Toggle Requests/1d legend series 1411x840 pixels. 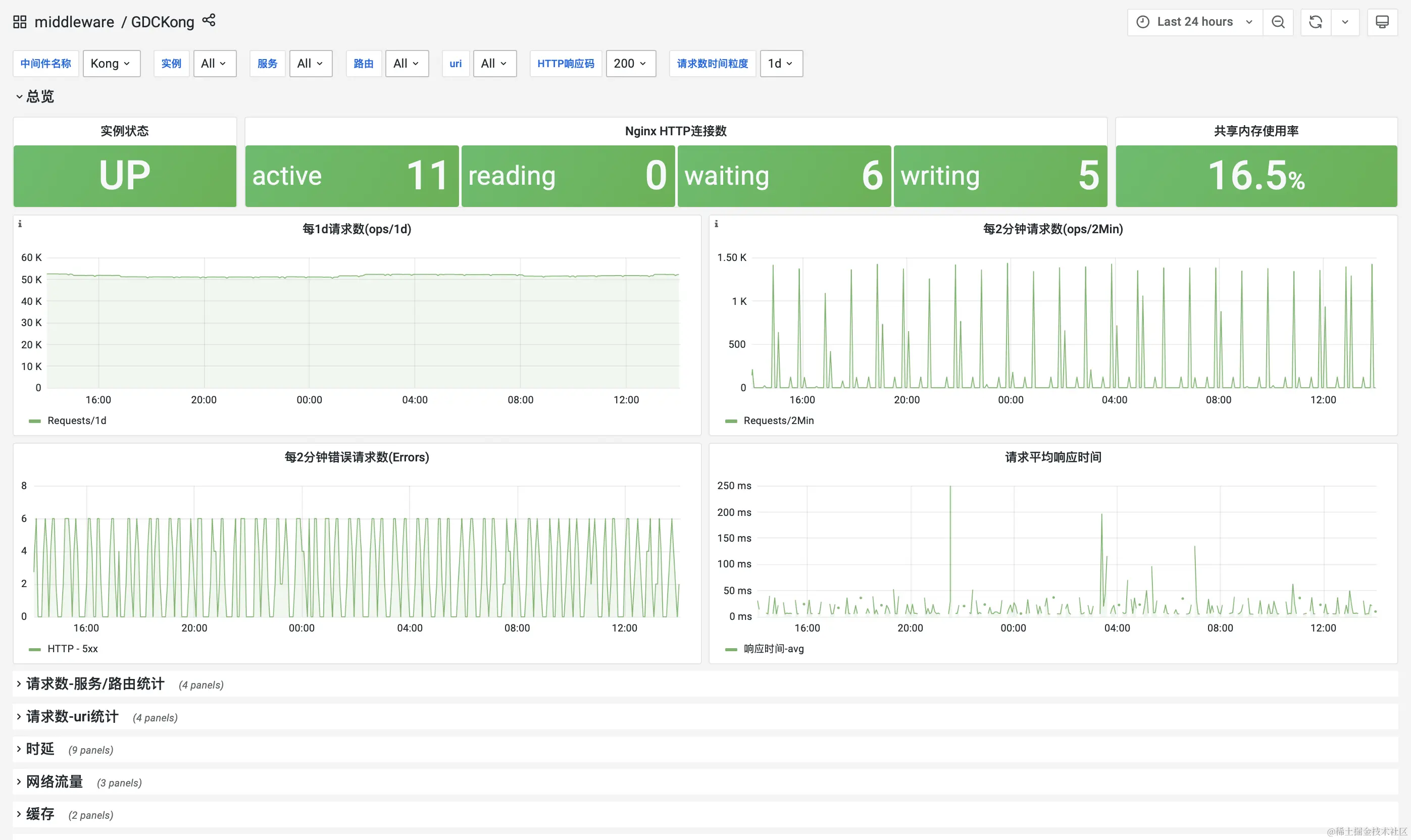tap(76, 421)
